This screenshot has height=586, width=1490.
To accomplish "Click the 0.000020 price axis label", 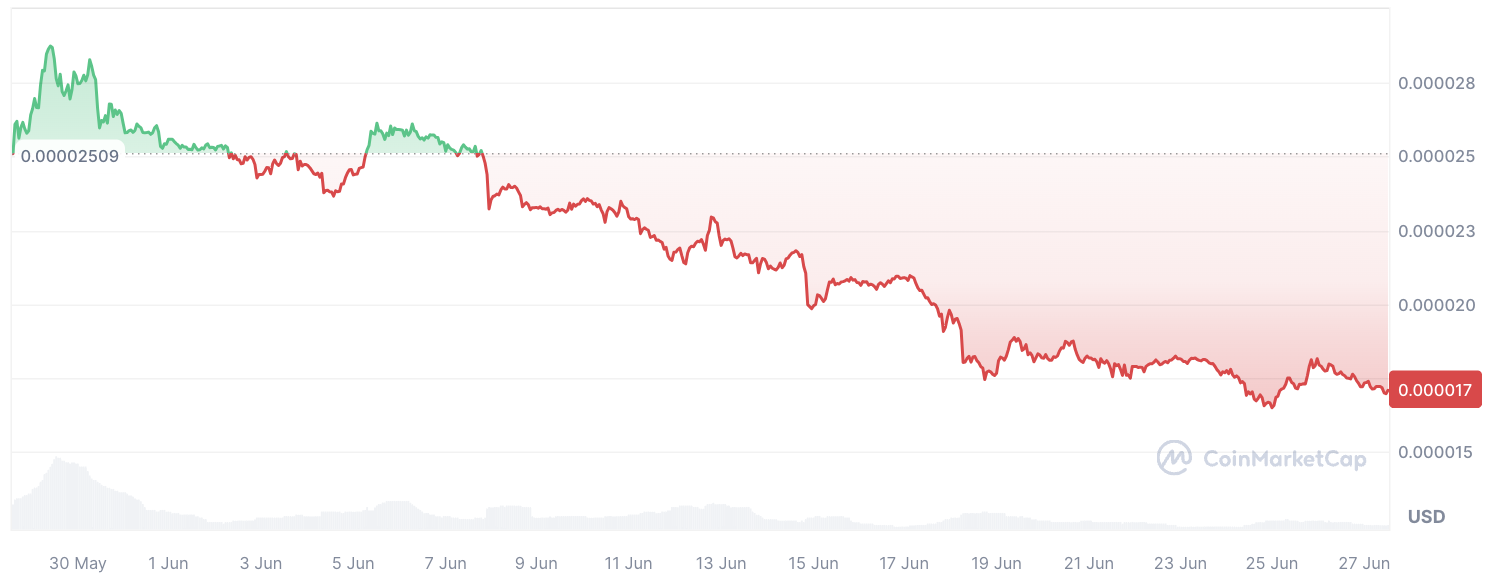I will click(1435, 305).
